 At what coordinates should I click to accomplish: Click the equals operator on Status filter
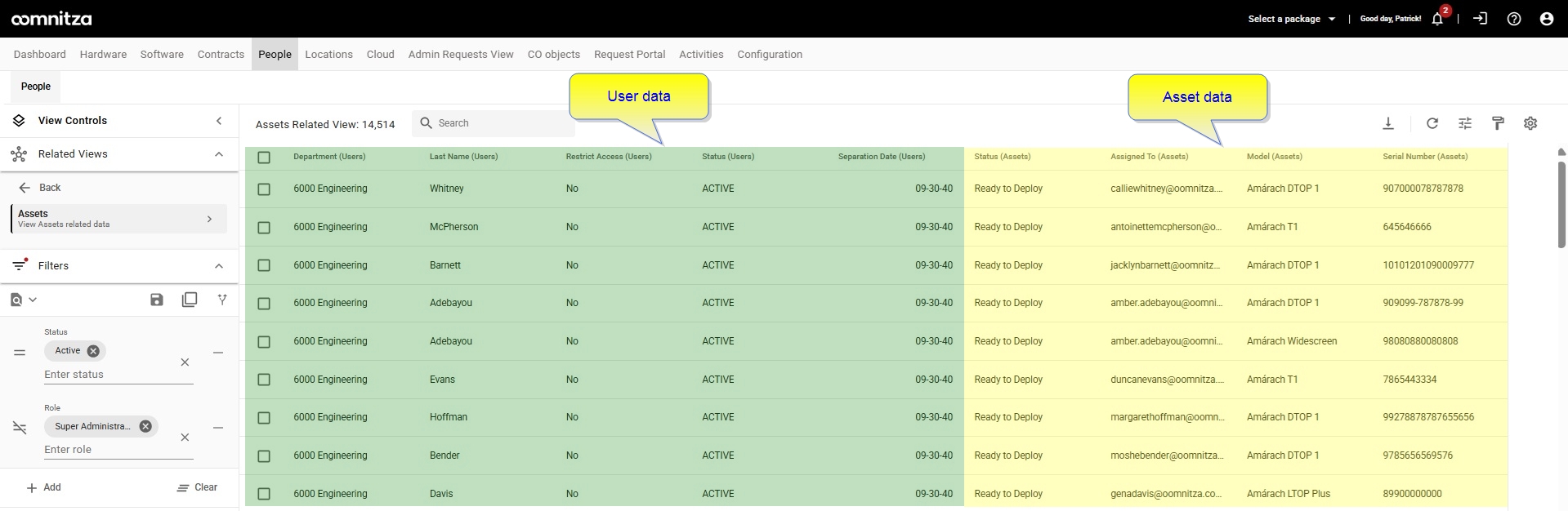click(x=20, y=353)
